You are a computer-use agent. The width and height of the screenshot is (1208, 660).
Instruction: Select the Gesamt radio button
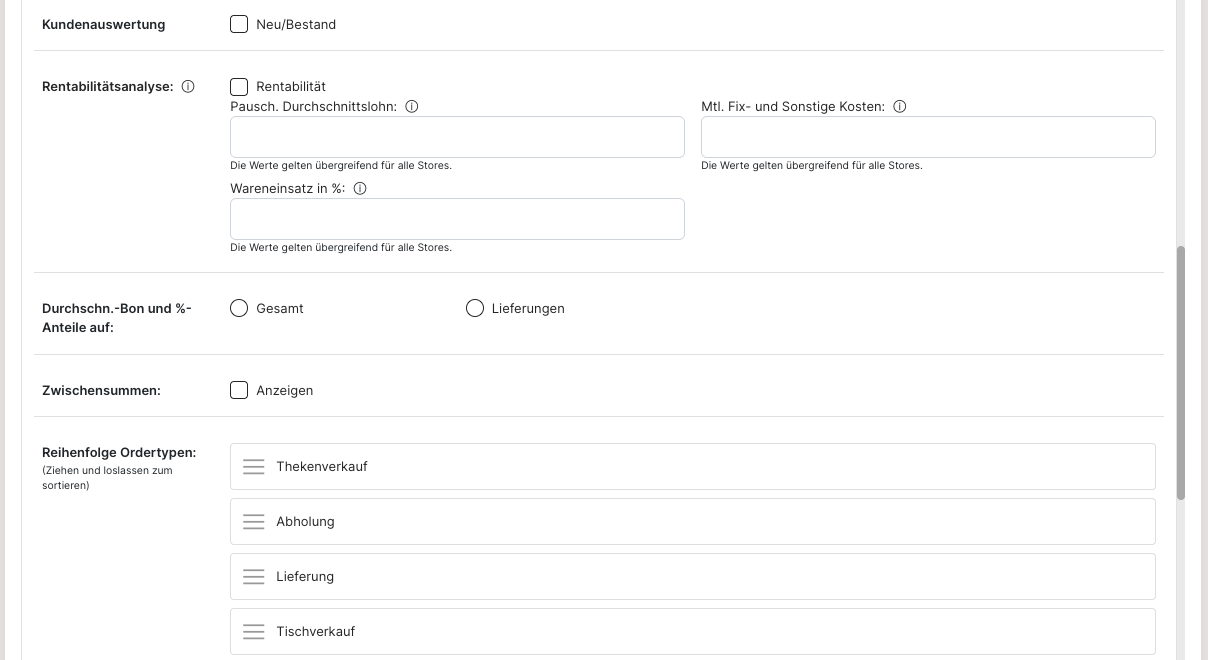(x=239, y=308)
